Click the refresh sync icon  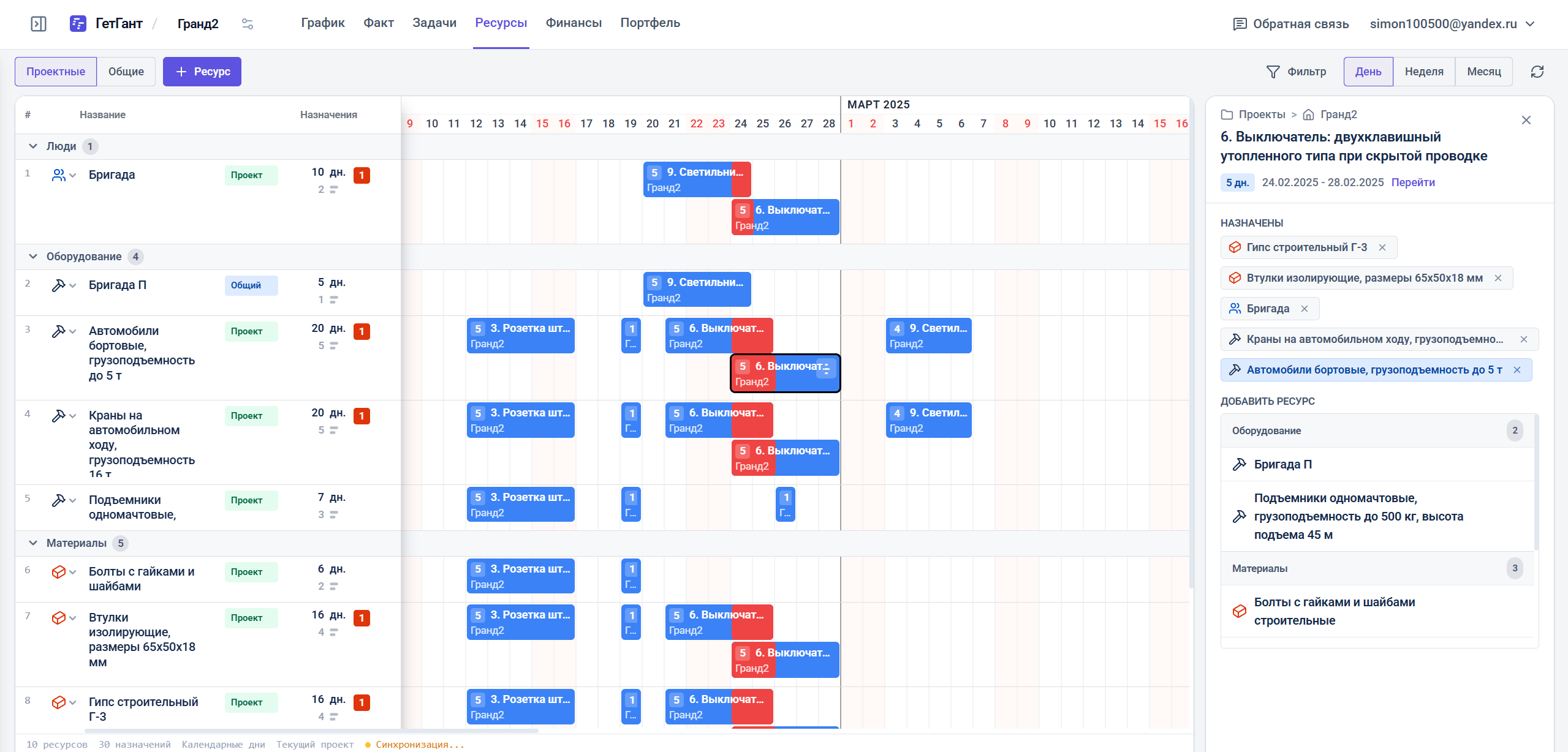(x=1537, y=72)
